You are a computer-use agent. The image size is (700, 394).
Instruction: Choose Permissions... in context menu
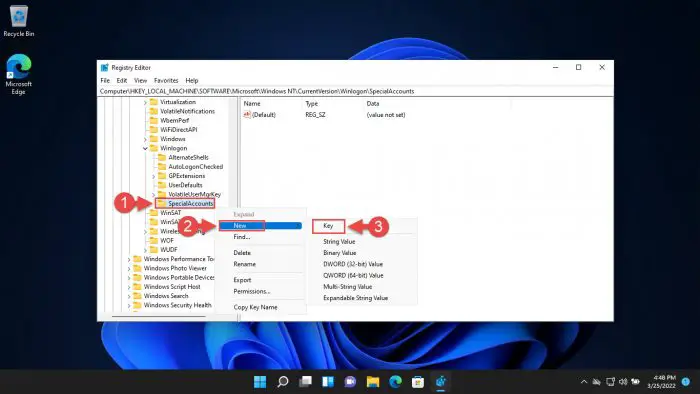pyautogui.click(x=251, y=291)
